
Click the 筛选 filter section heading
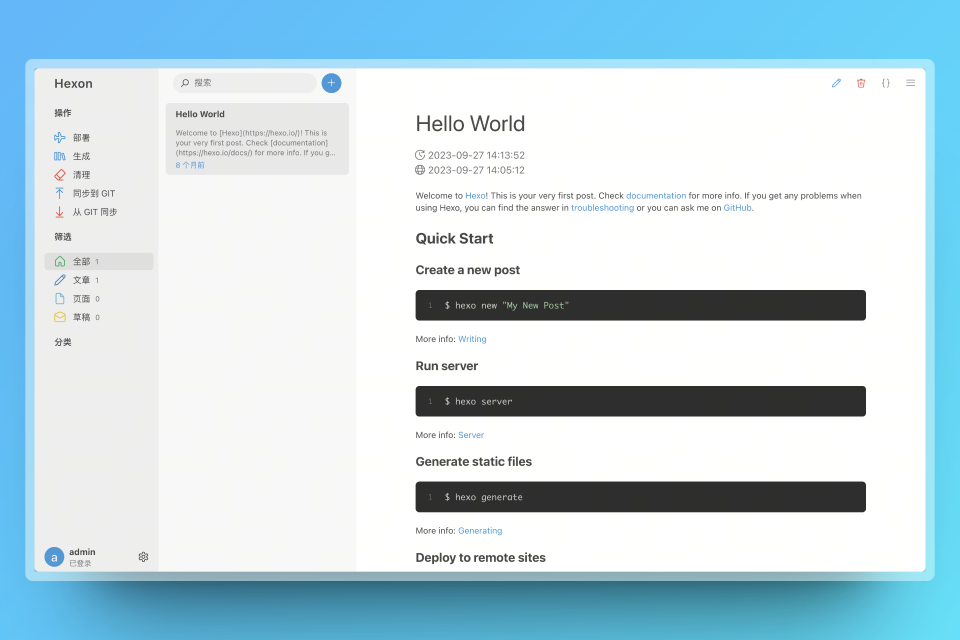click(x=62, y=236)
